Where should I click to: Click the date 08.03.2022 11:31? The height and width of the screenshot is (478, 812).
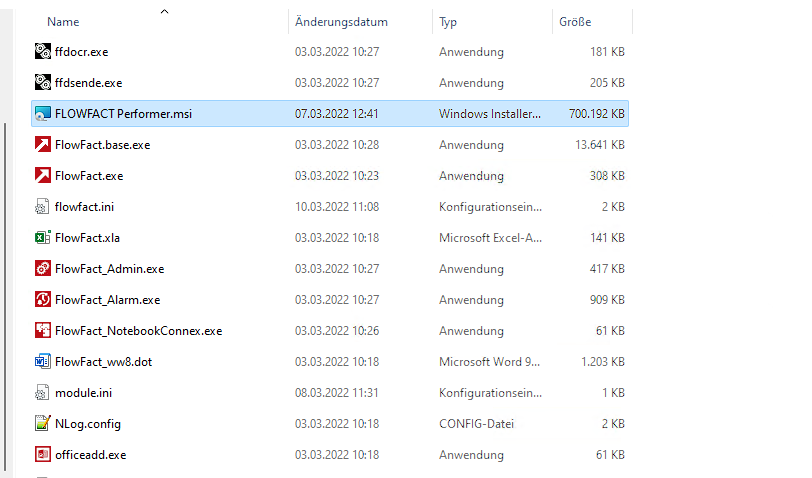[337, 393]
